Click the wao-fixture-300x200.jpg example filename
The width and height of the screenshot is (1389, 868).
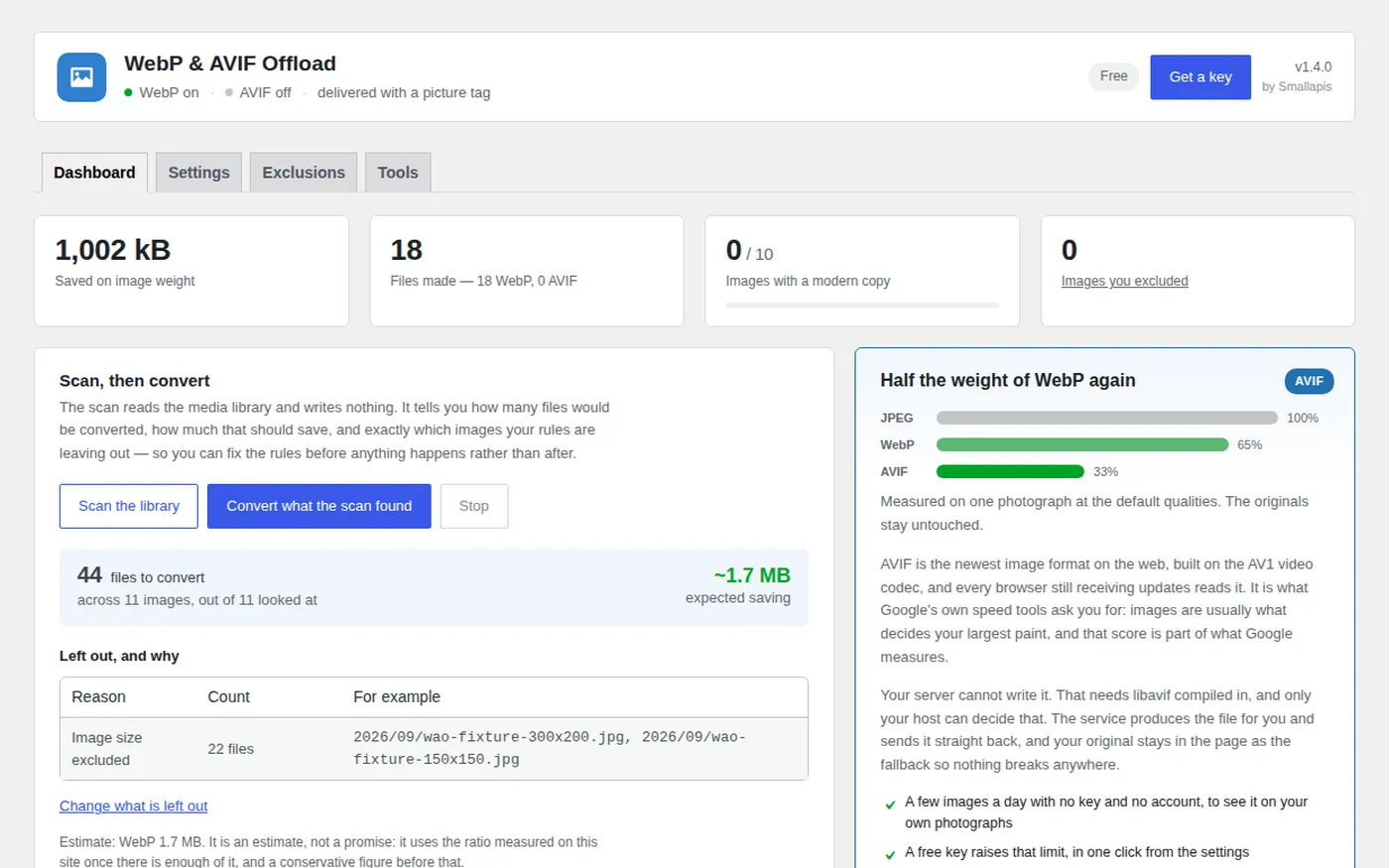[x=490, y=737]
